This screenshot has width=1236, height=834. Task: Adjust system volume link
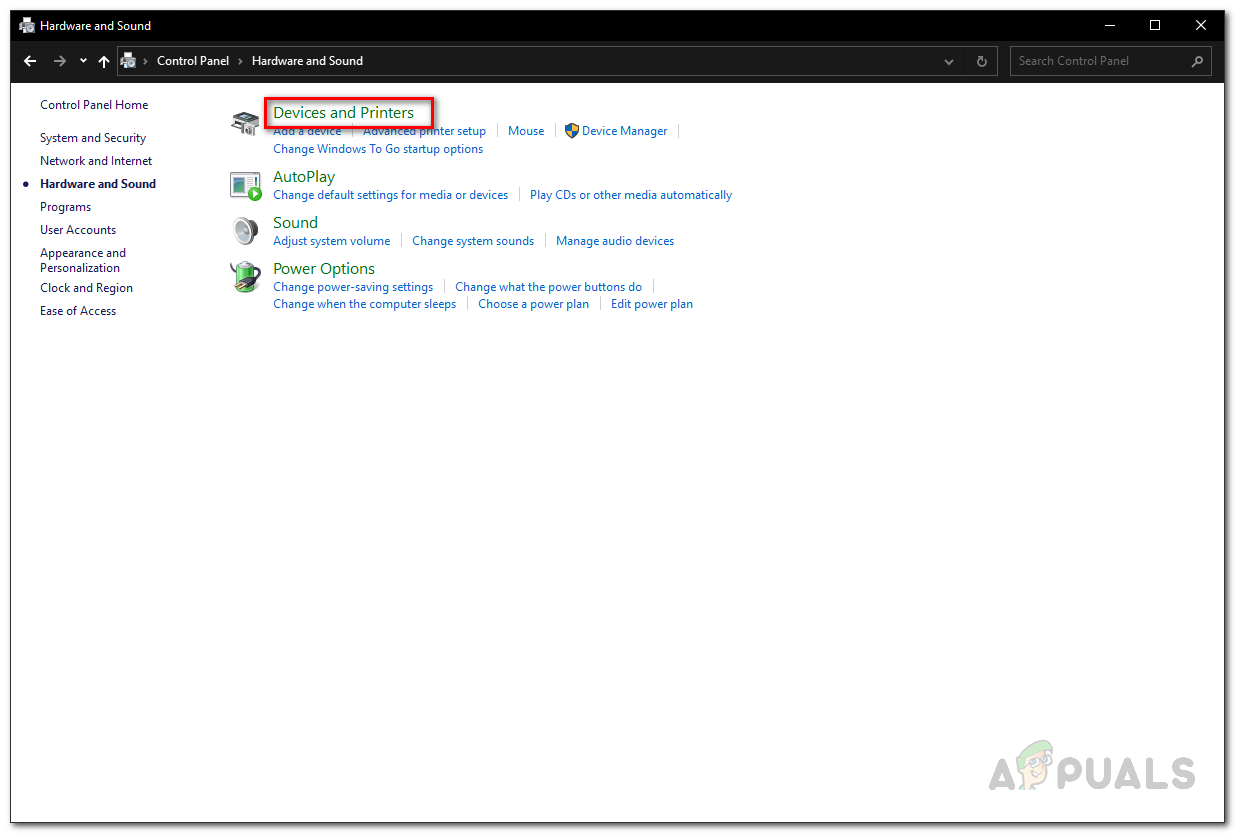click(x=331, y=241)
